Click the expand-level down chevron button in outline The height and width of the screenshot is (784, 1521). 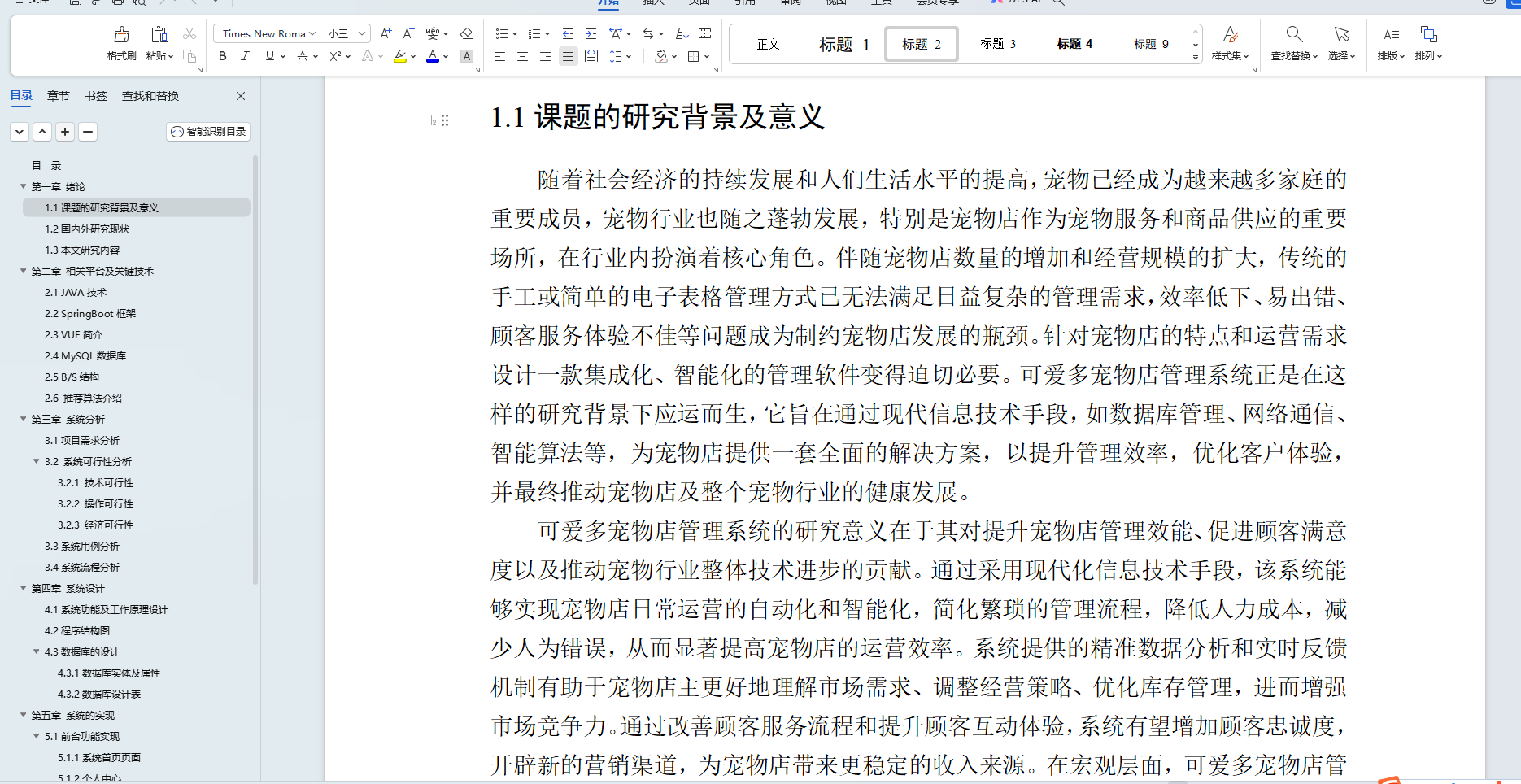coord(20,131)
